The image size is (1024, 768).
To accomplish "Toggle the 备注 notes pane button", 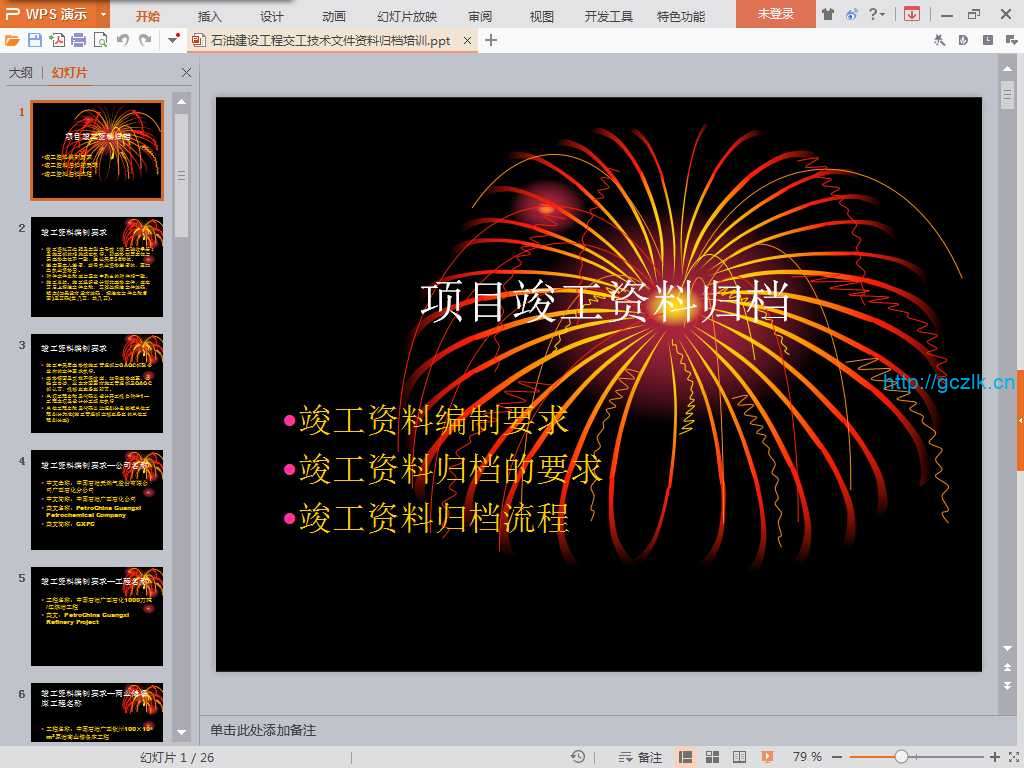I will pos(640,757).
